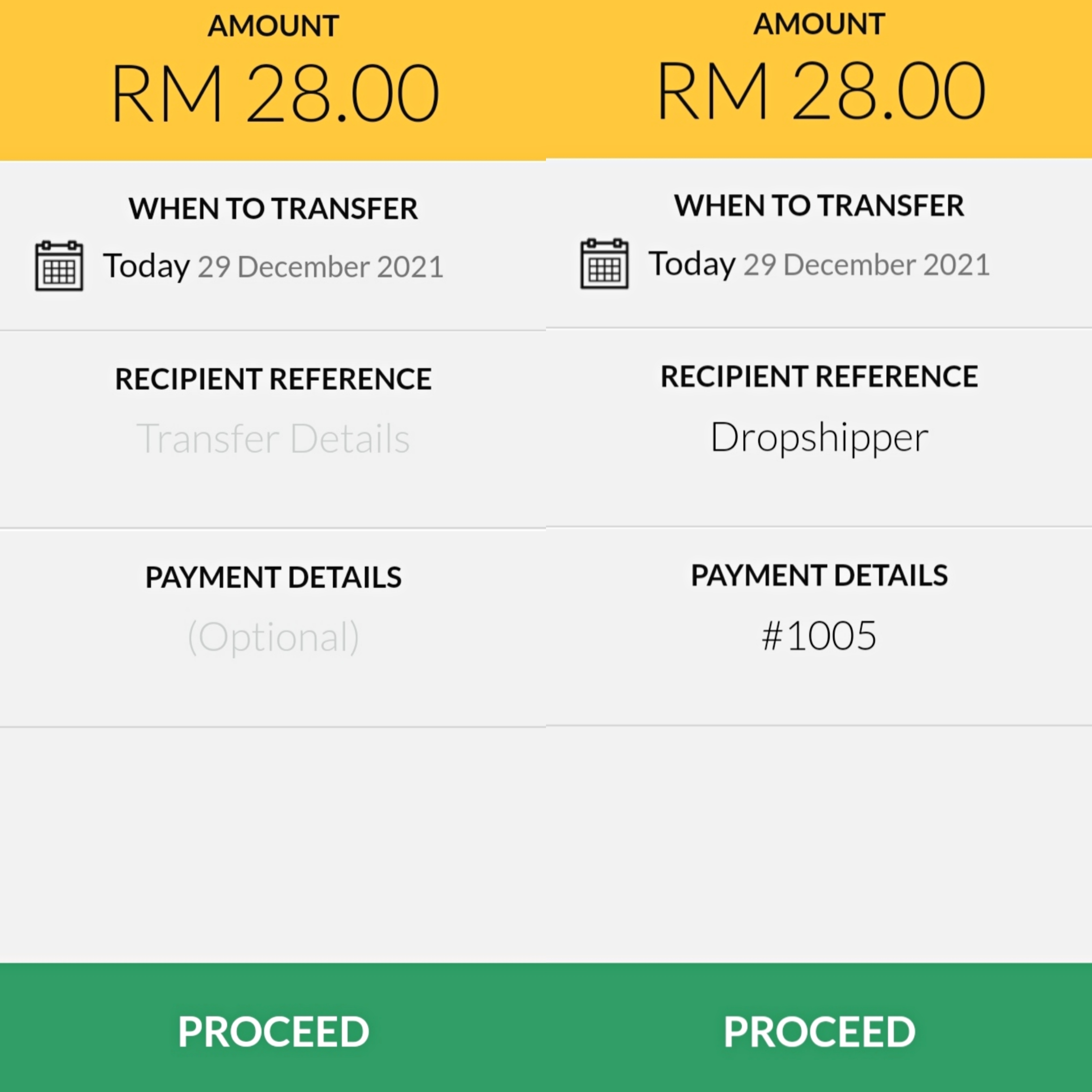Tap the empty Optional payment details field
This screenshot has width=1092, height=1092.
[273, 637]
